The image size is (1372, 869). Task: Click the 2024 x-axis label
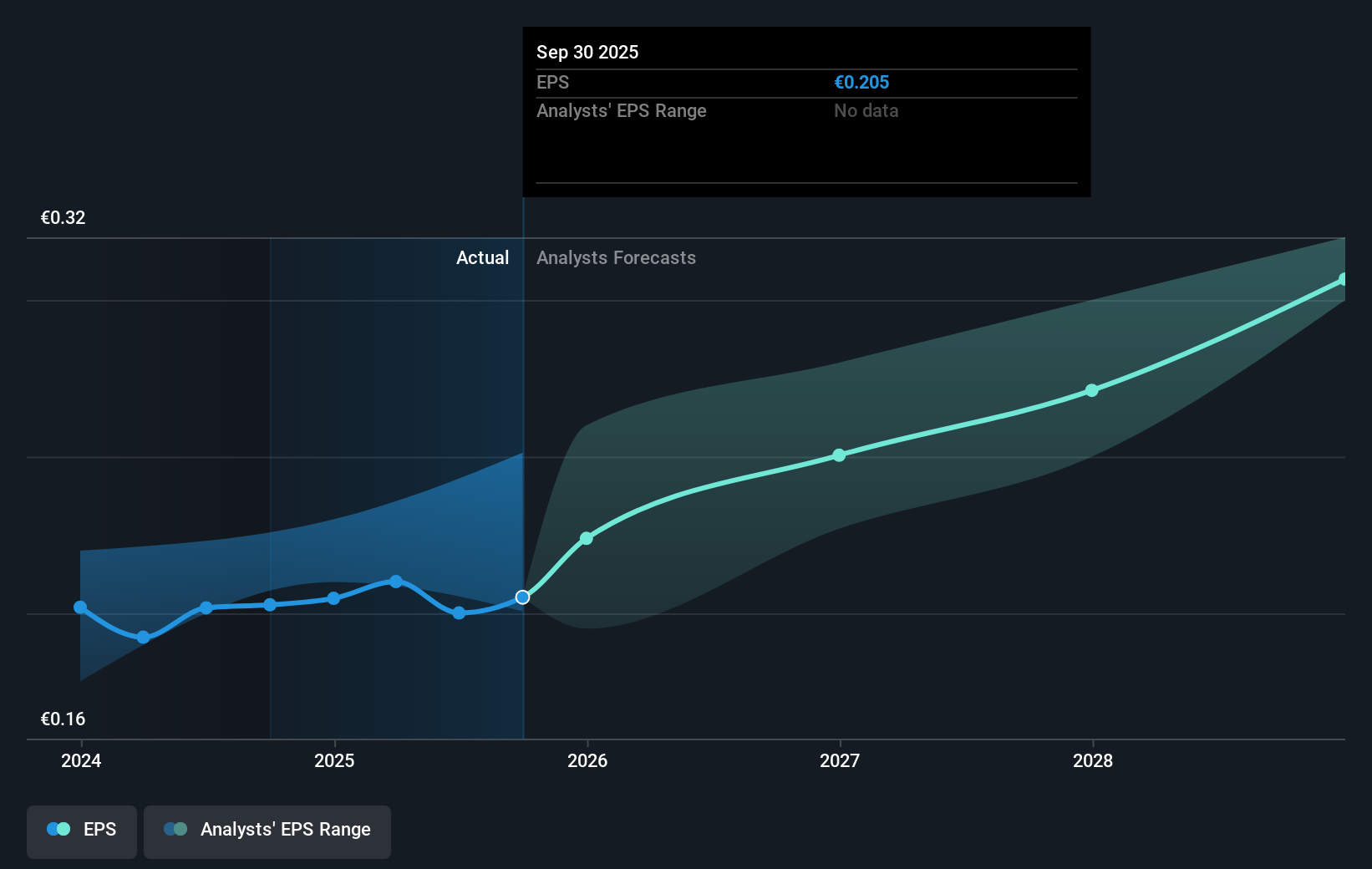coord(81,761)
